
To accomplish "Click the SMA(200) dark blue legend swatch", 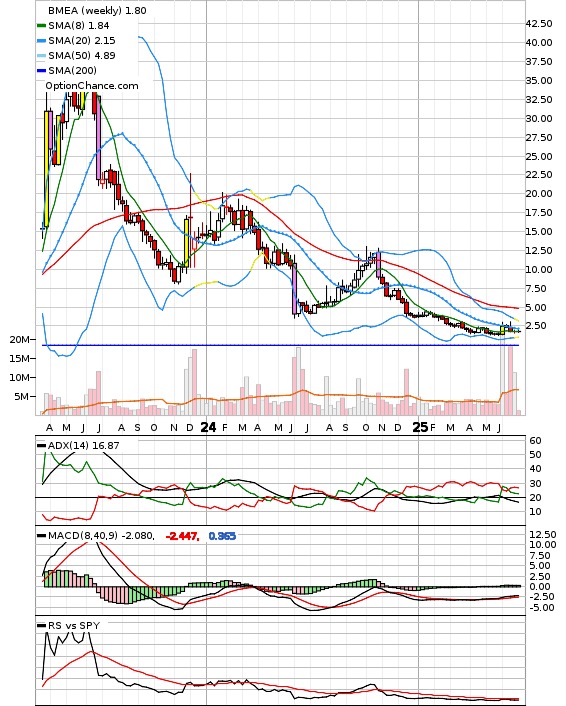I will point(41,71).
